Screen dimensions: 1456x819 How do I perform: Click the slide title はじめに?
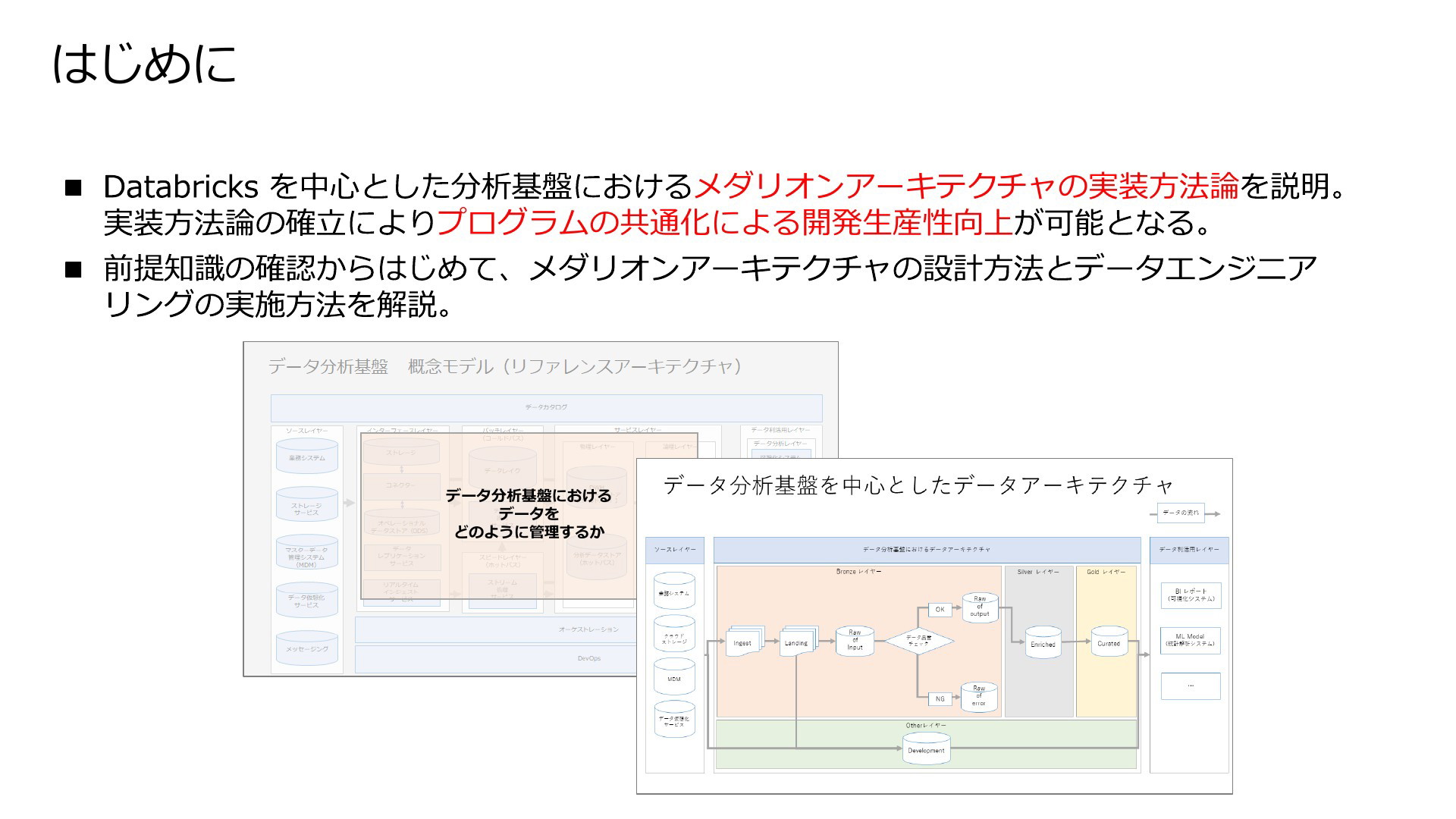(x=144, y=63)
